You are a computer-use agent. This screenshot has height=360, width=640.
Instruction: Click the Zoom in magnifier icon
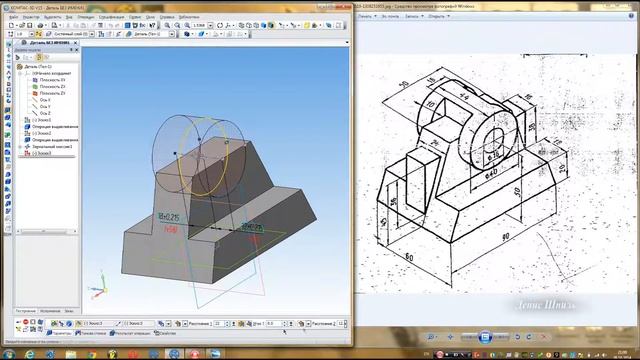click(167, 25)
